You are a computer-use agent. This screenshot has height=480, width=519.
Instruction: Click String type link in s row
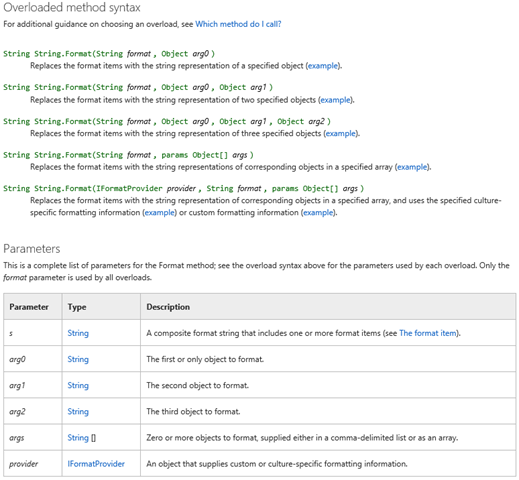pos(78,333)
